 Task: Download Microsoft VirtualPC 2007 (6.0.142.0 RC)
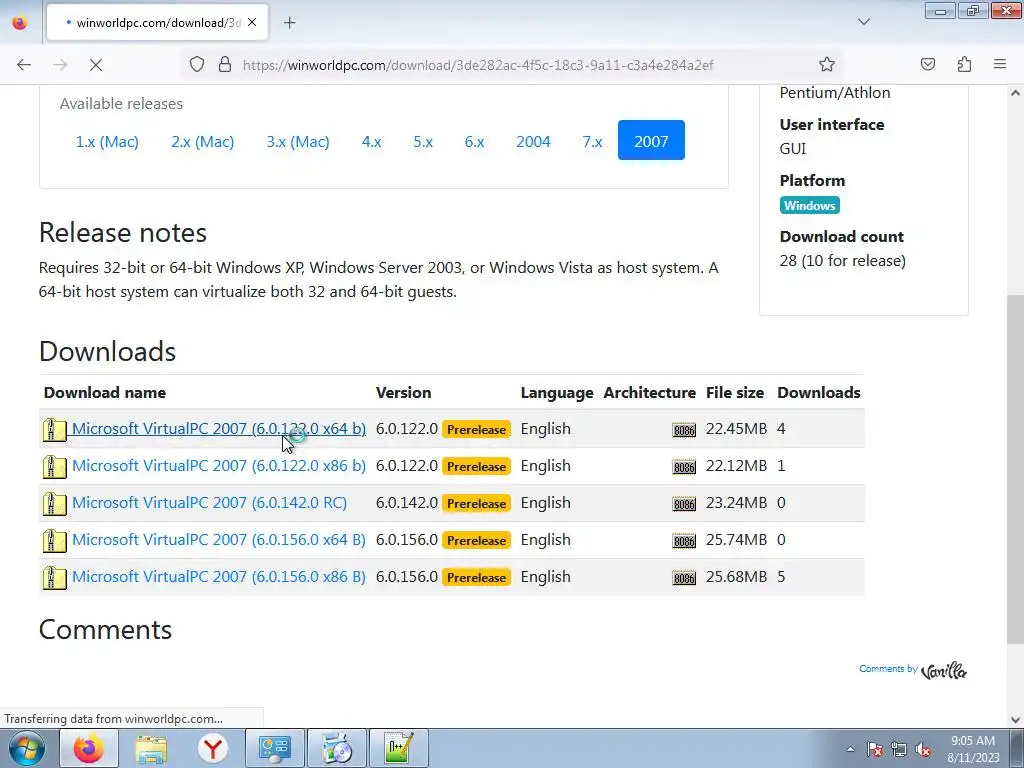click(x=209, y=503)
